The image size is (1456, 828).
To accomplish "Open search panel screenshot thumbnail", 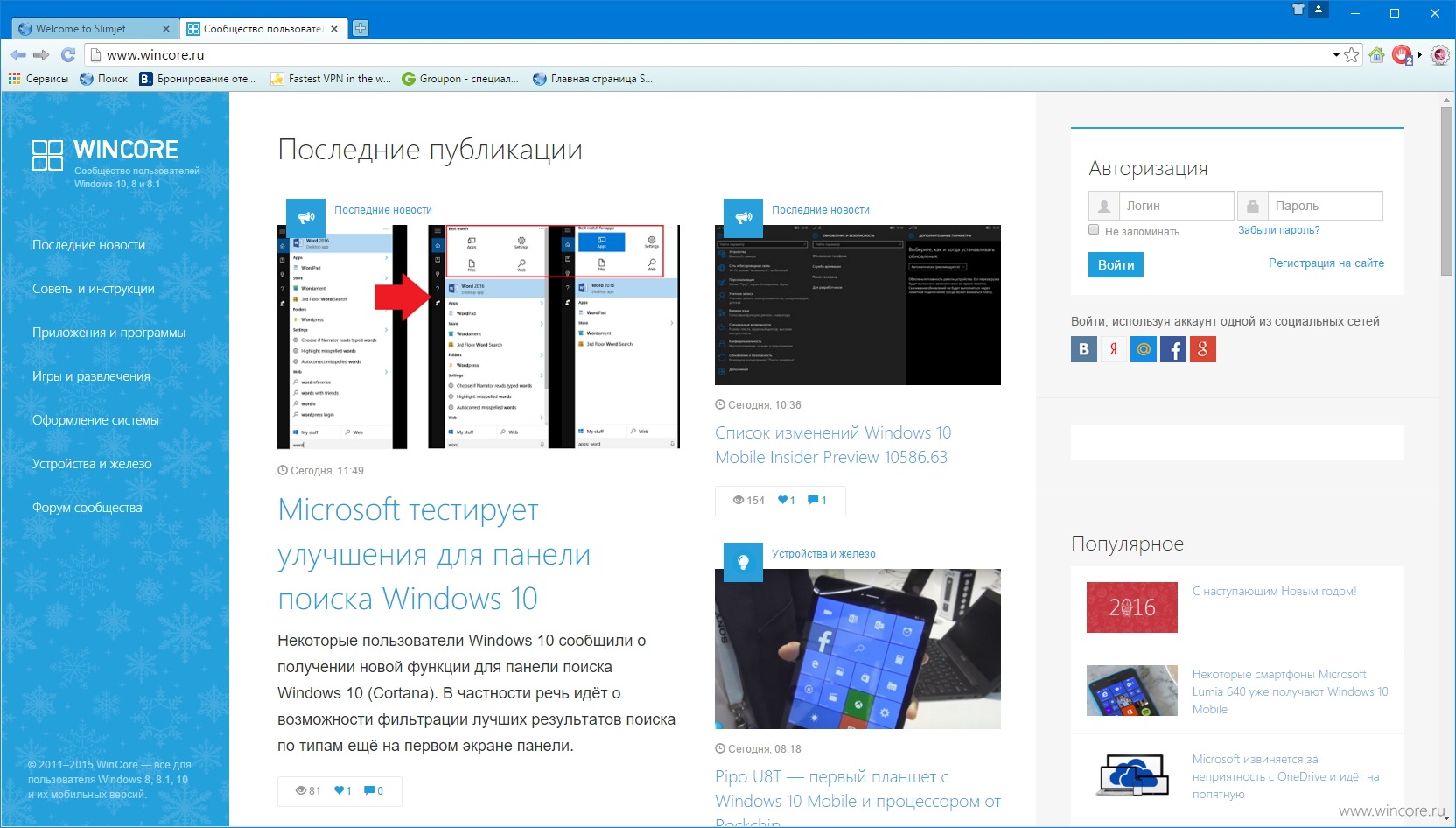I will pos(479,337).
